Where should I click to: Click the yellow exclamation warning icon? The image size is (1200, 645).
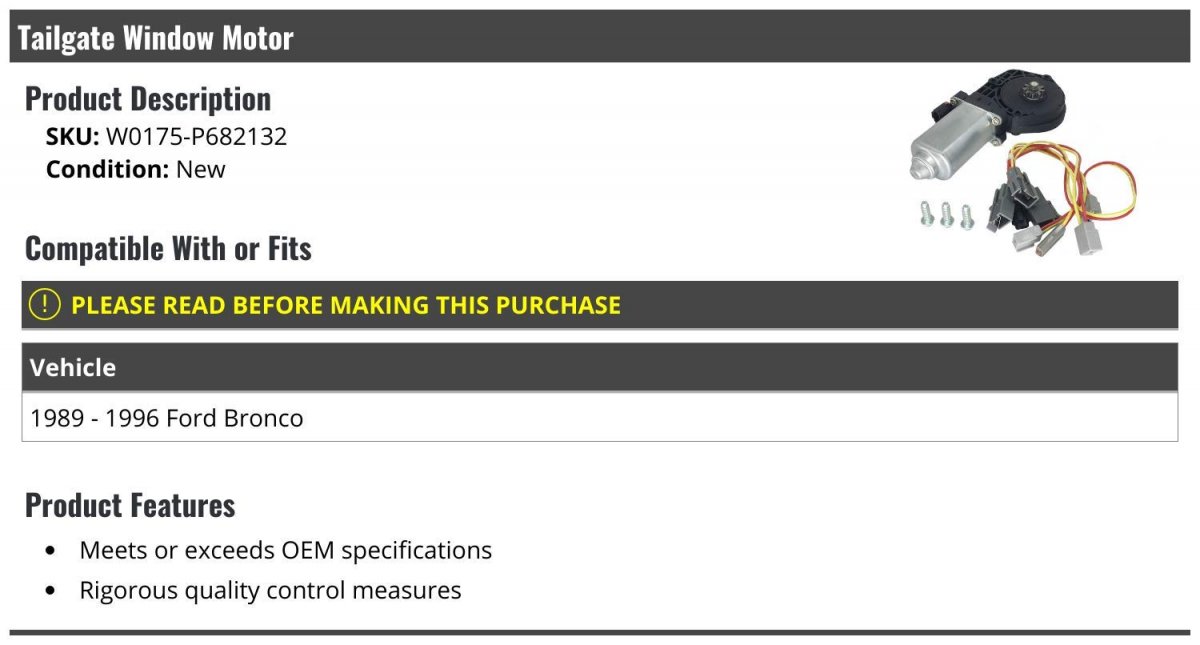click(45, 305)
